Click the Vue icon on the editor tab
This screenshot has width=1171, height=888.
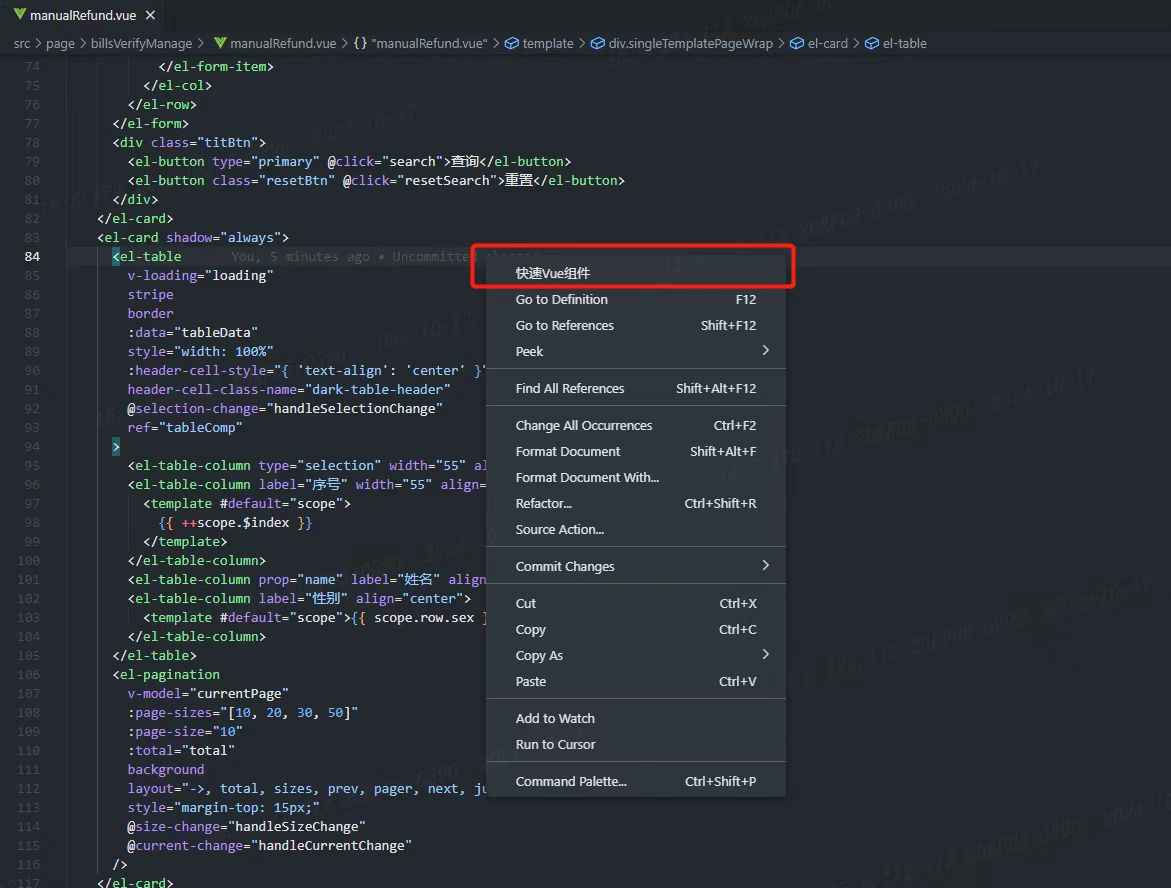(x=19, y=14)
